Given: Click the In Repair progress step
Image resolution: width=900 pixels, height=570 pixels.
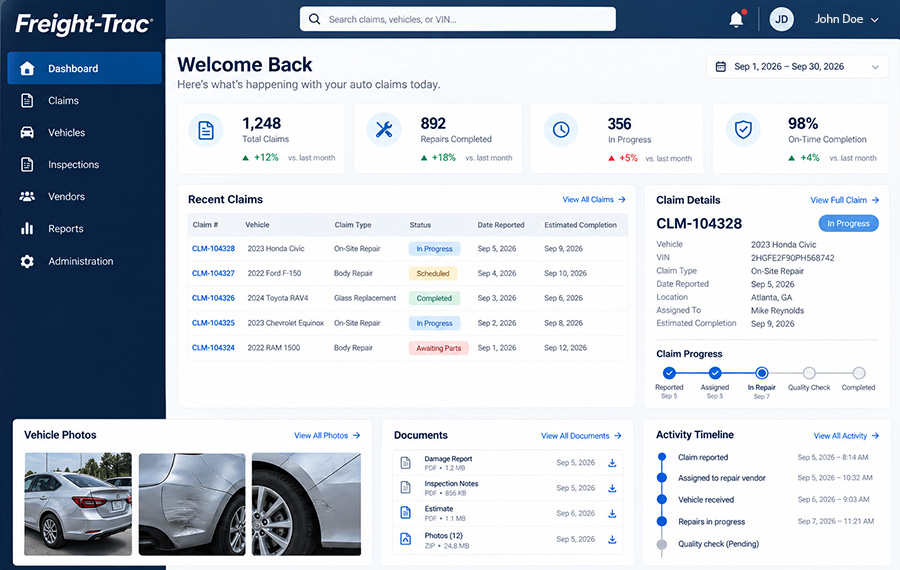Looking at the screenshot, I should tap(762, 373).
